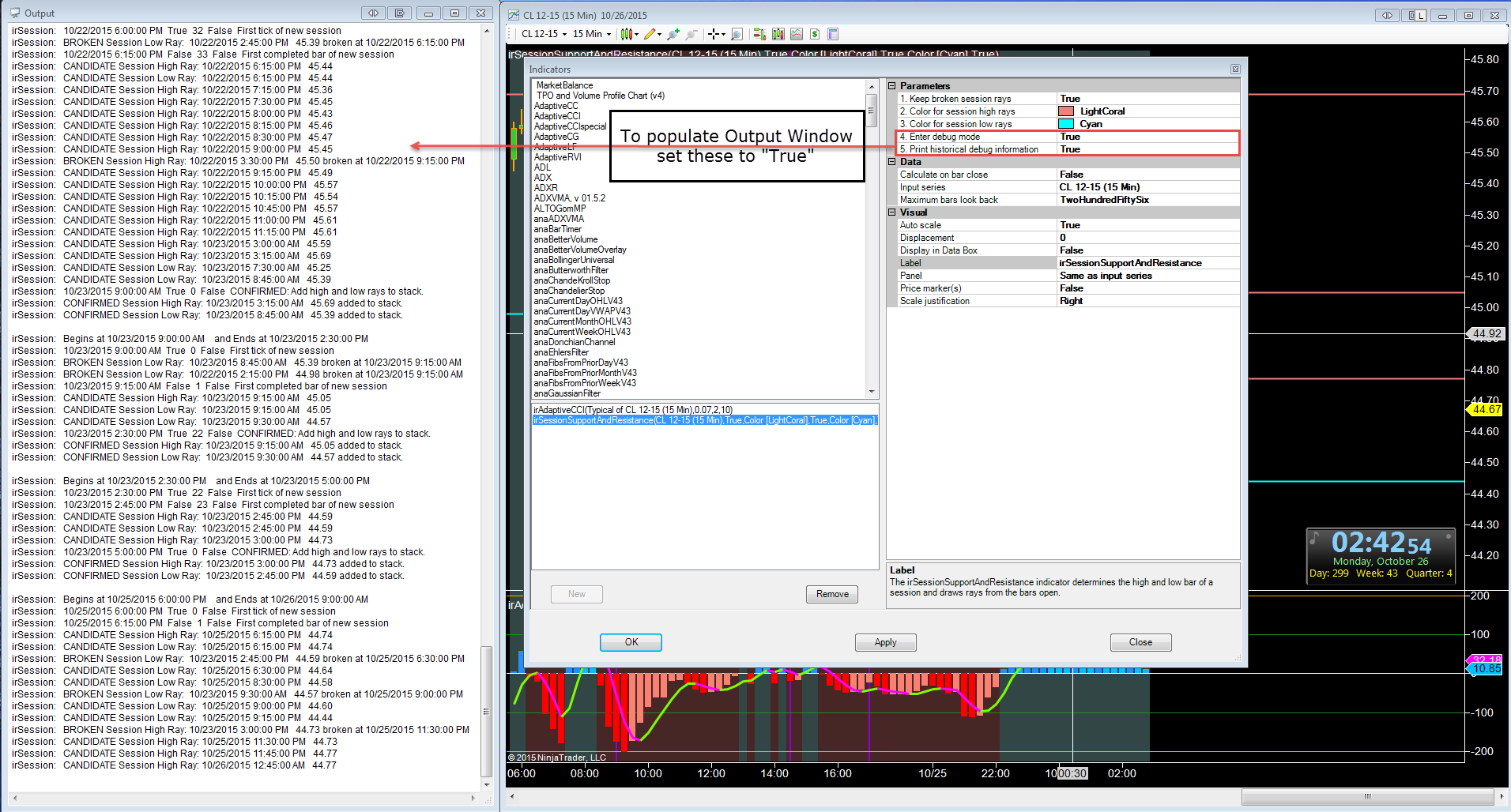Open the chart properties icon
1511x812 pixels.
[832, 34]
